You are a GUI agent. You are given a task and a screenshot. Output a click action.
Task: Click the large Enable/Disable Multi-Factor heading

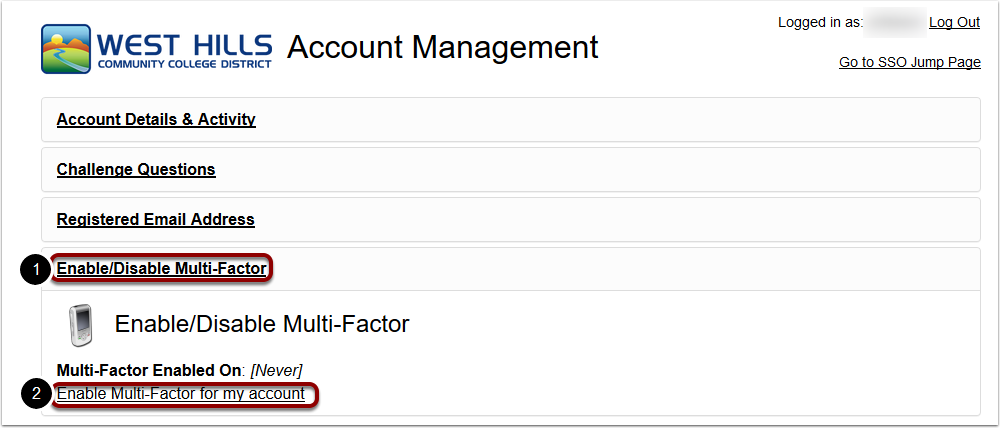click(x=261, y=324)
